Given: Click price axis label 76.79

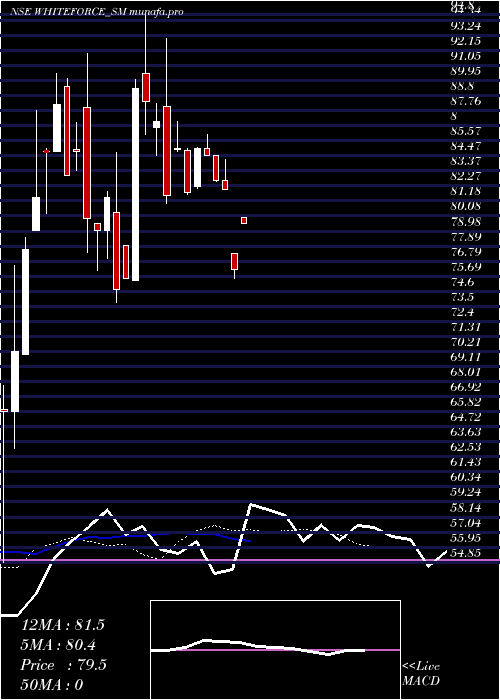Looking at the screenshot, I should tap(465, 252).
